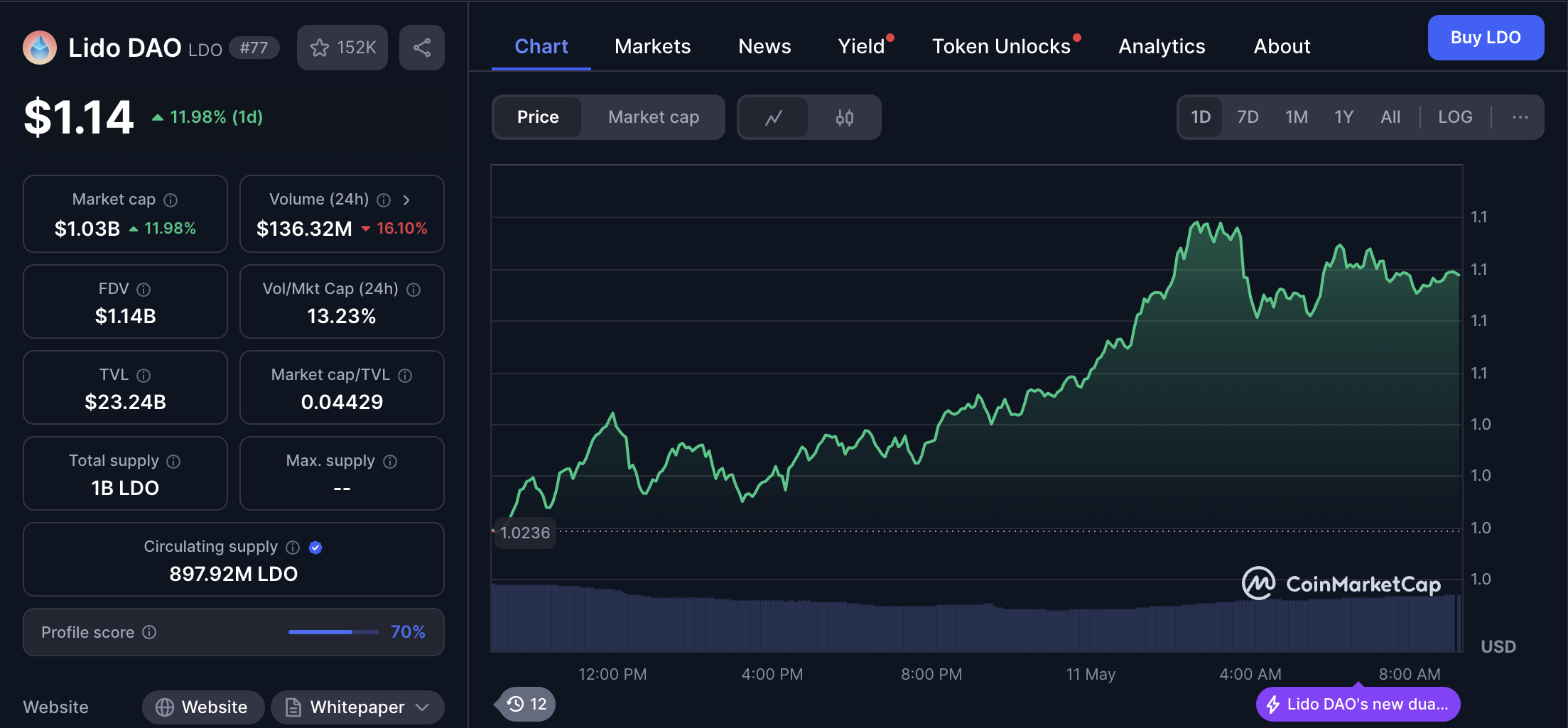Open the Website link button
Image resolution: width=1568 pixels, height=728 pixels.
point(203,707)
